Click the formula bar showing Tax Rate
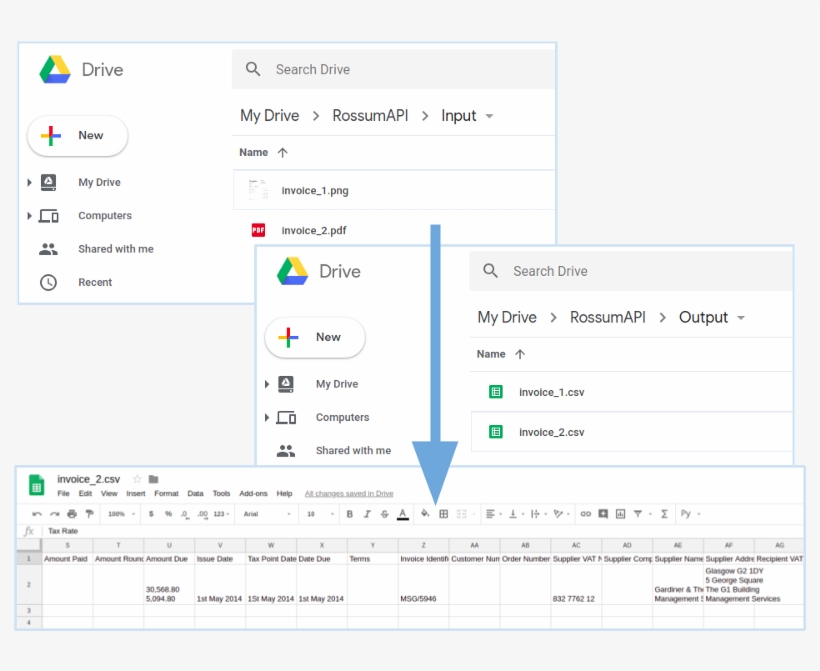820x671 pixels. [x=424, y=531]
